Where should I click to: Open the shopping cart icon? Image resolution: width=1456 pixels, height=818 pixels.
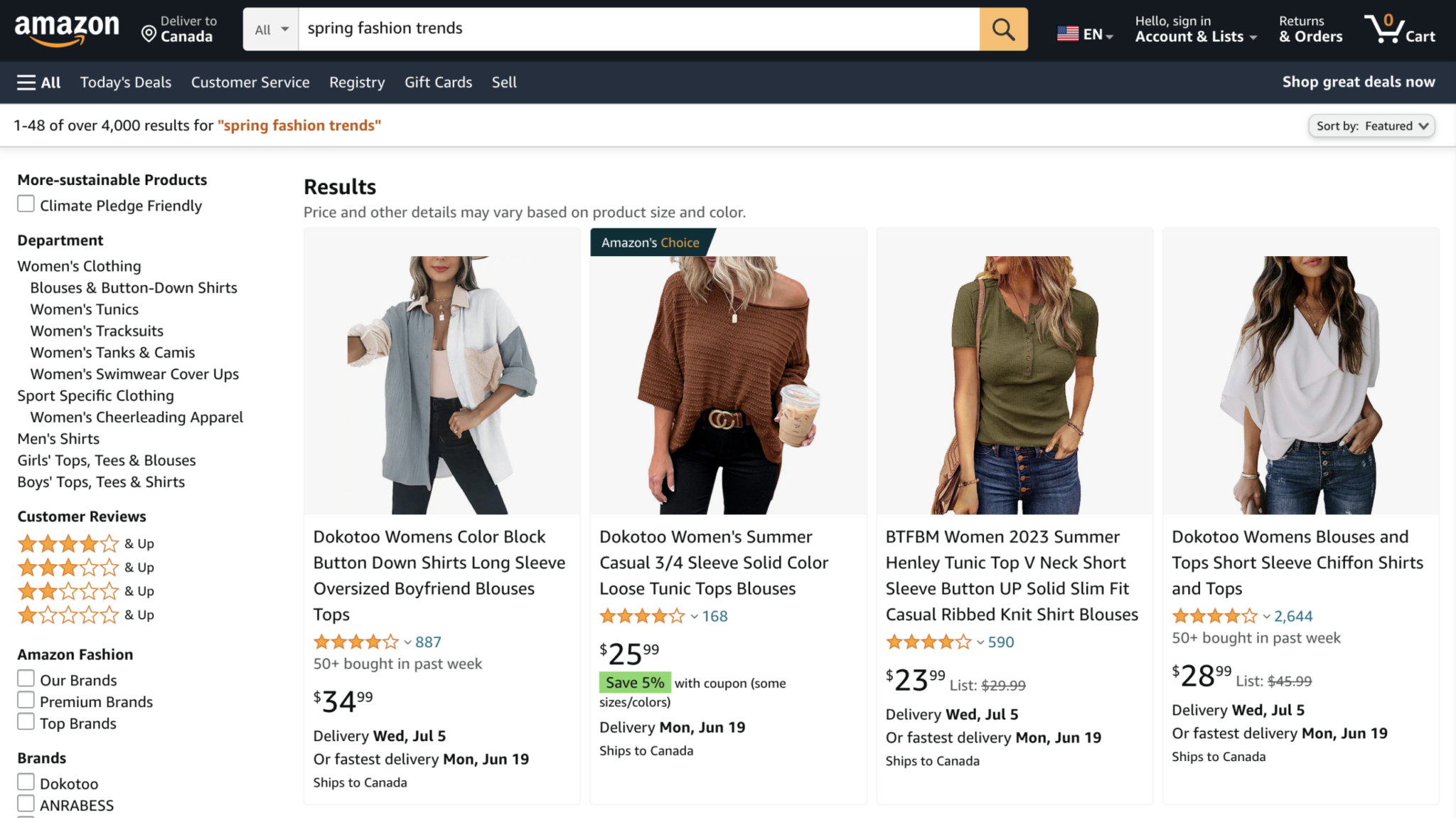[x=1383, y=29]
